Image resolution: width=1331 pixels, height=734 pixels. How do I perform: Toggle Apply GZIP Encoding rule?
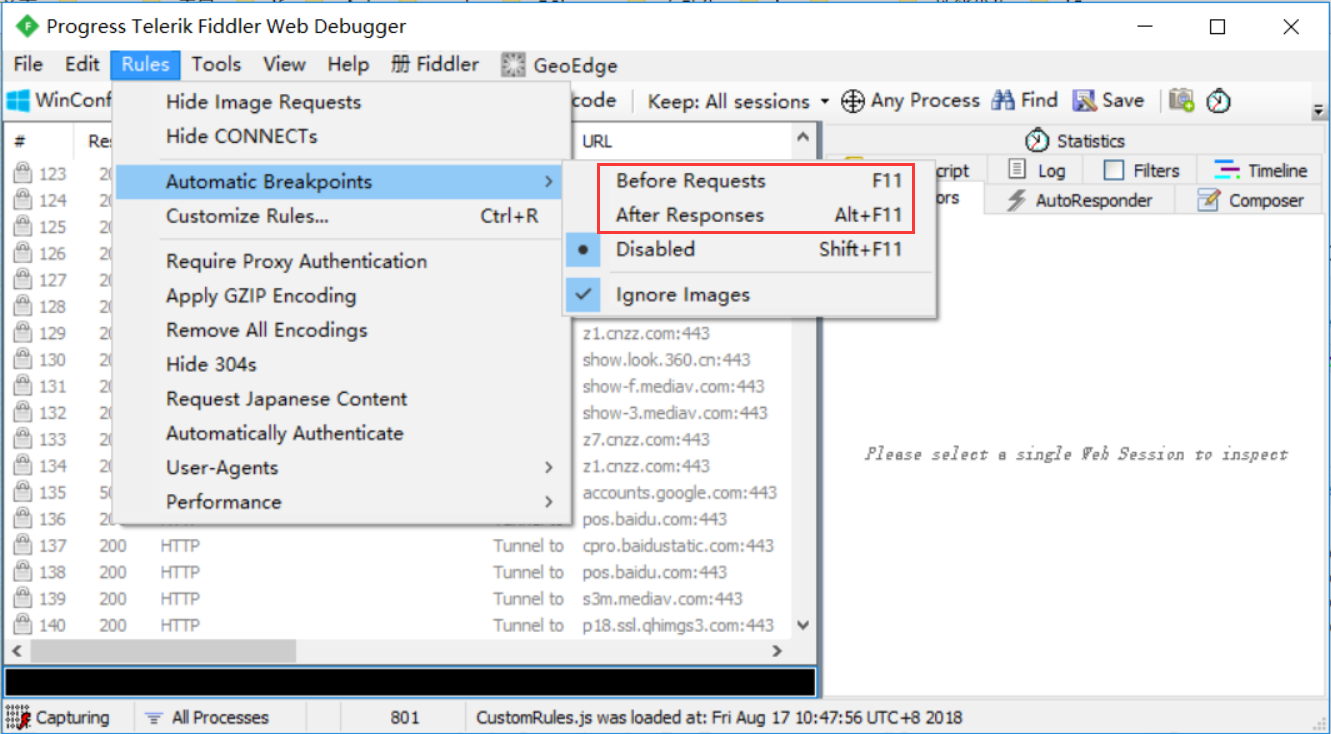pos(342,296)
